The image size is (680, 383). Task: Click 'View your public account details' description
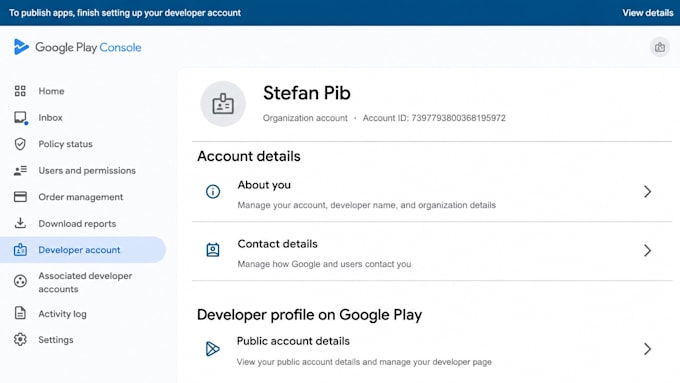tap(364, 362)
